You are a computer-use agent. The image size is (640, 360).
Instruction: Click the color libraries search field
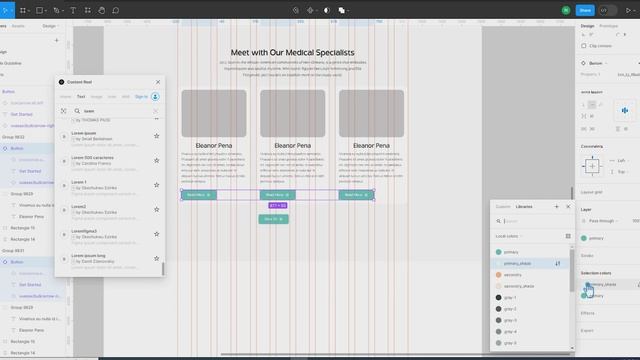[x=533, y=221]
